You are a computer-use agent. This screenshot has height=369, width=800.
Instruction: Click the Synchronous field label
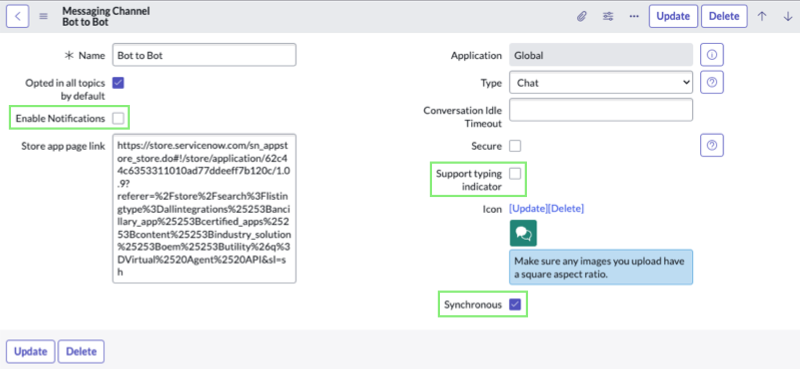coord(473,305)
